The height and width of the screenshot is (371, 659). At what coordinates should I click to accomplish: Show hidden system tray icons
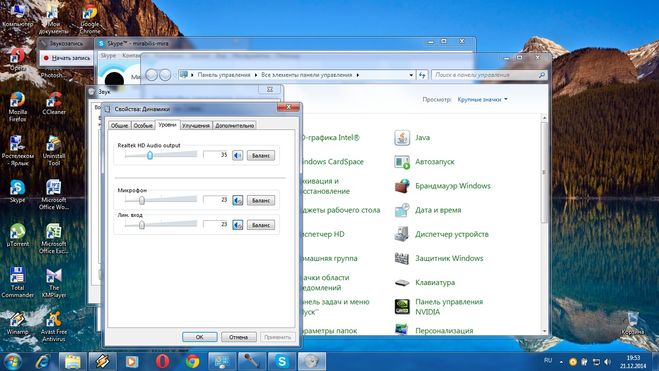[x=561, y=361]
